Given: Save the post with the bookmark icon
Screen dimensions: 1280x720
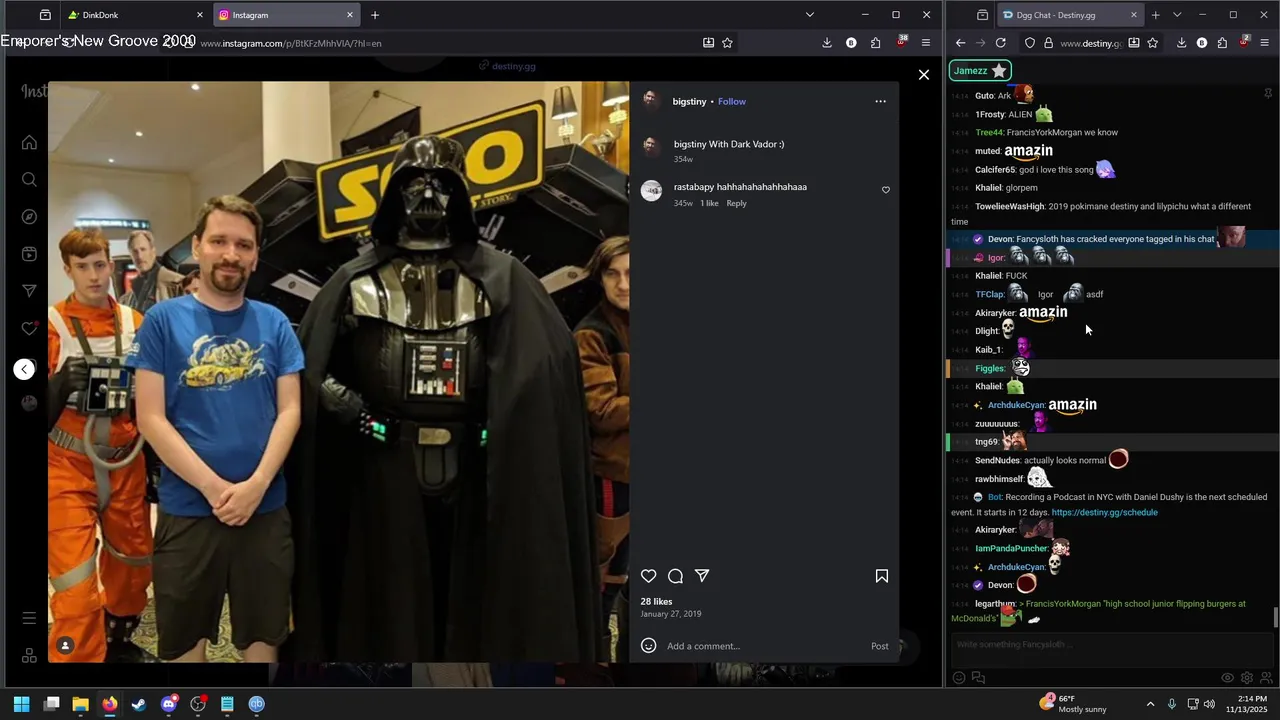Looking at the screenshot, I should pos(882,576).
